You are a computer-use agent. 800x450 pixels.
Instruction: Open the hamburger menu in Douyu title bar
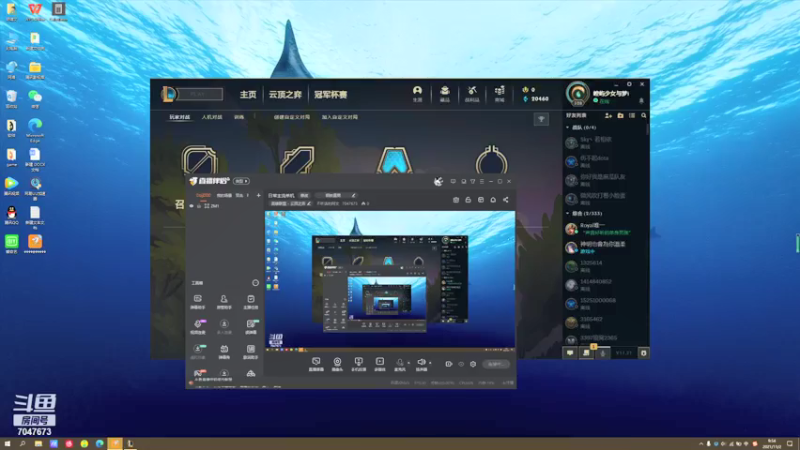(482, 181)
